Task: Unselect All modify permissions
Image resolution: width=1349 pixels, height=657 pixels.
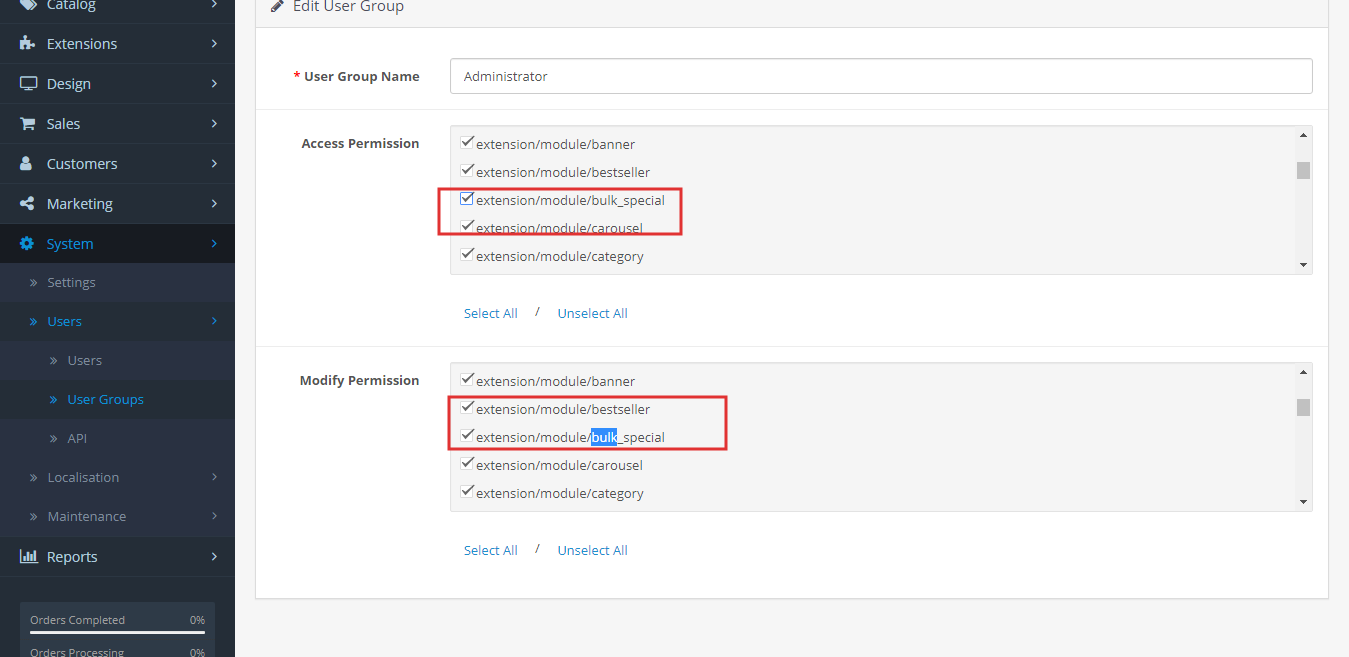Action: click(592, 551)
